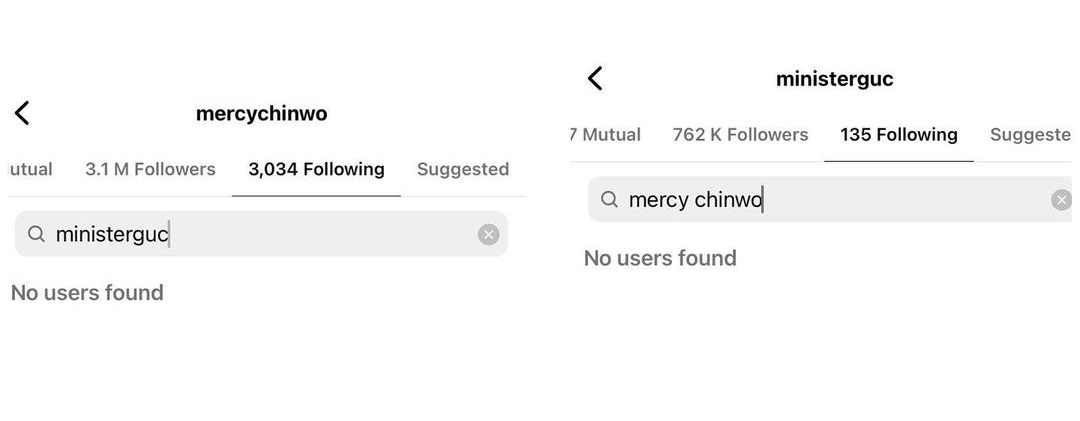Image resolution: width=1080 pixels, height=421 pixels.
Task: Focus search field containing mercy chinwo
Action: [830, 200]
